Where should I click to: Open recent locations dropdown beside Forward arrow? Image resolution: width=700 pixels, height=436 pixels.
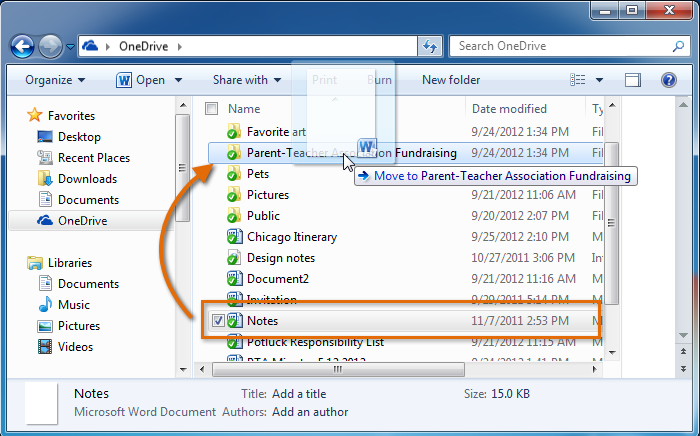click(x=70, y=46)
